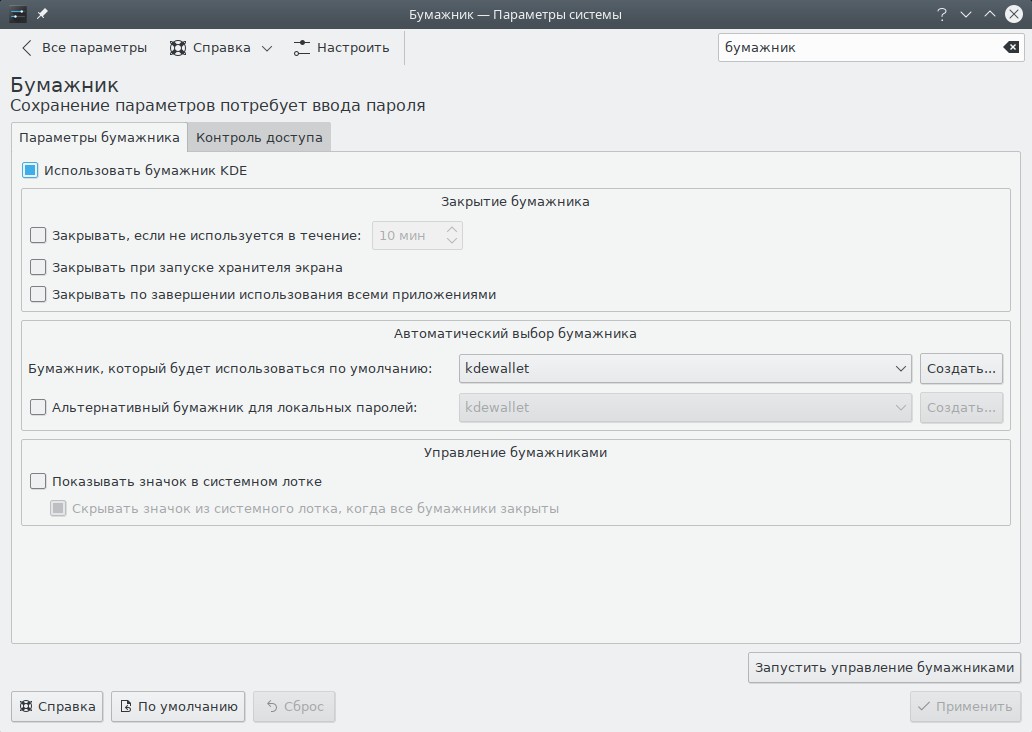This screenshot has width=1032, height=732.
Task: Check 'Показывать значок в системном лотке'
Action: [38, 481]
